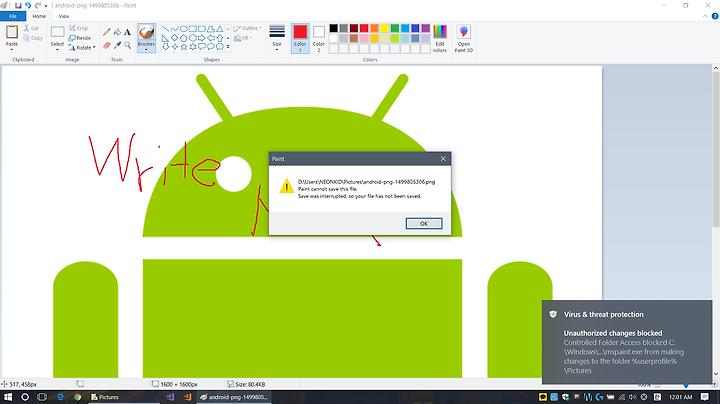The image size is (720, 404).
Task: Click the Paste clipboard icon
Action: [x=11, y=31]
